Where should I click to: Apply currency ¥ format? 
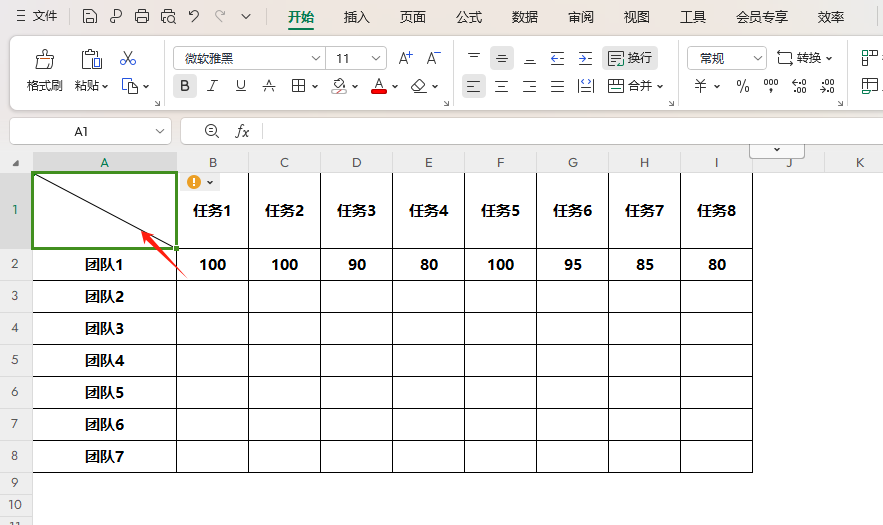[x=701, y=86]
